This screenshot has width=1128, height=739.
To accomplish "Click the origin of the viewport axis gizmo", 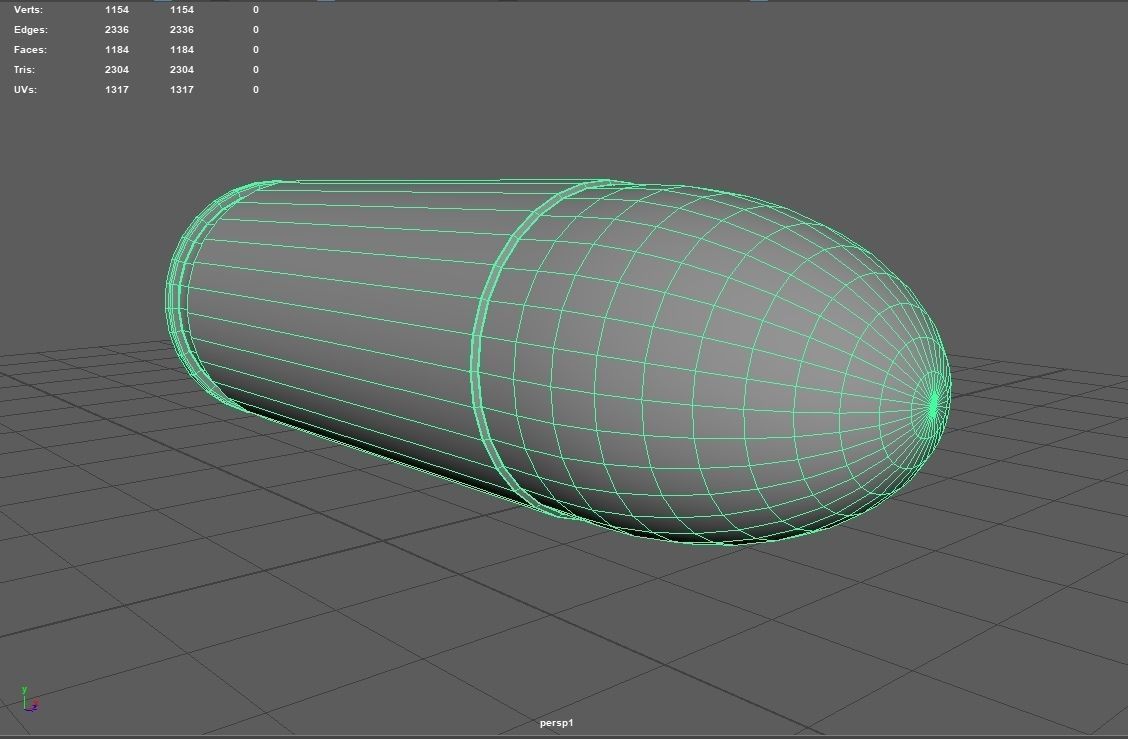I will (25, 709).
